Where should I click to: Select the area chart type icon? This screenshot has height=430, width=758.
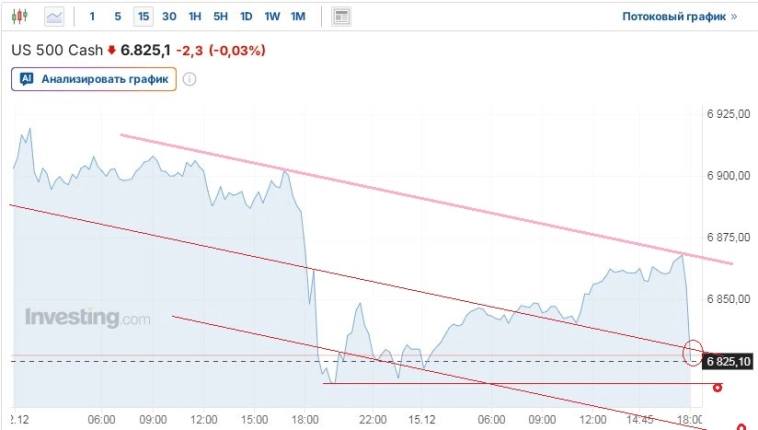[x=54, y=16]
